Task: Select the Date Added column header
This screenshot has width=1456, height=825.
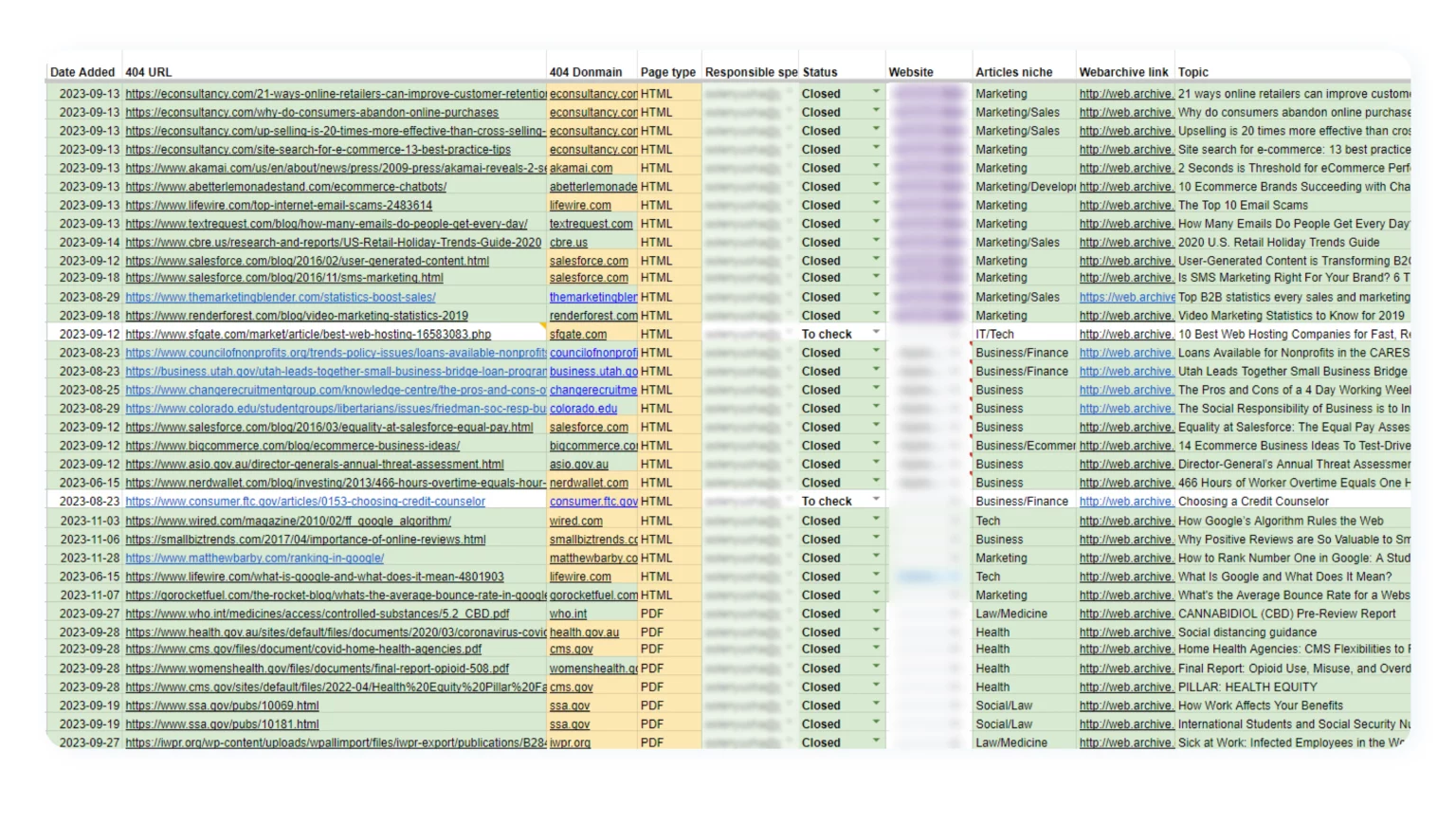Action: (83, 72)
